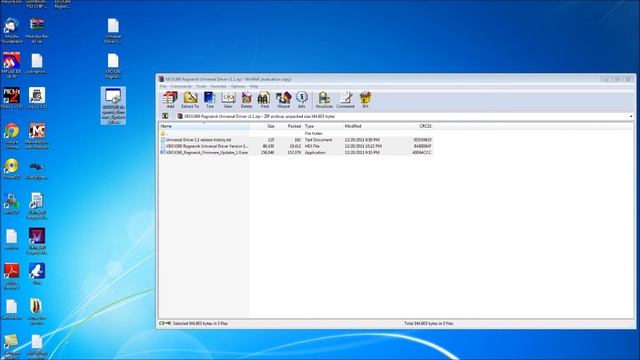
Task: Select Mozilla Thunderbird desktop icon
Action: 11,31
